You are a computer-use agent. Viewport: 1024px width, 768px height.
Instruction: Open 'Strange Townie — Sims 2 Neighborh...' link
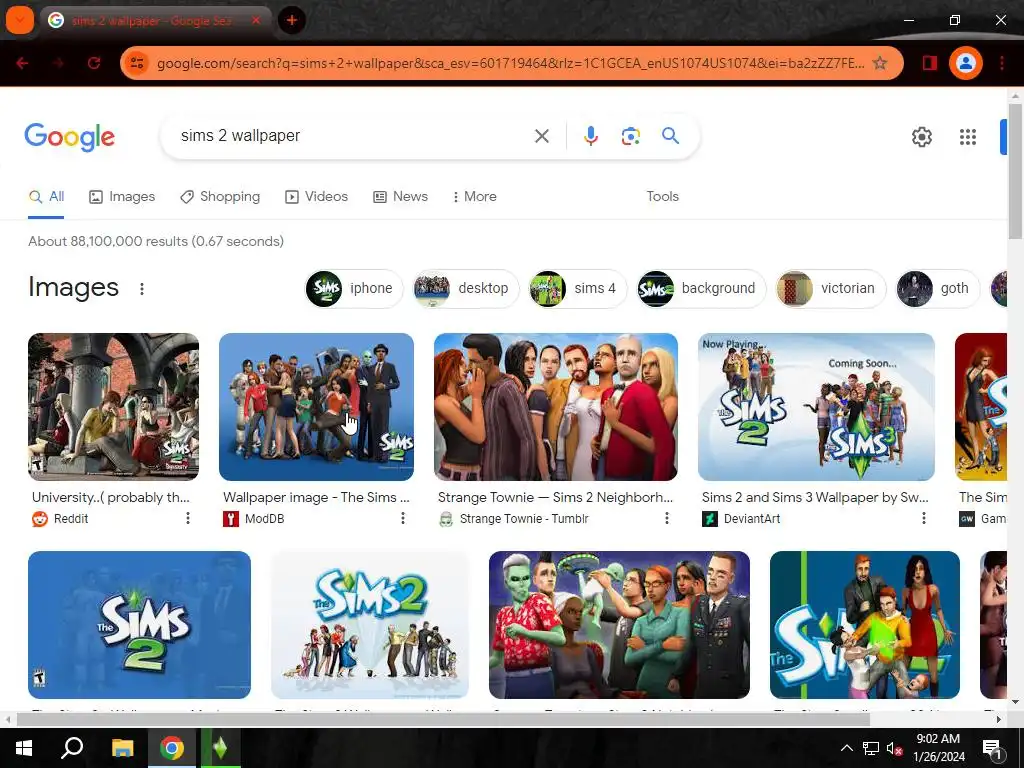click(x=555, y=498)
